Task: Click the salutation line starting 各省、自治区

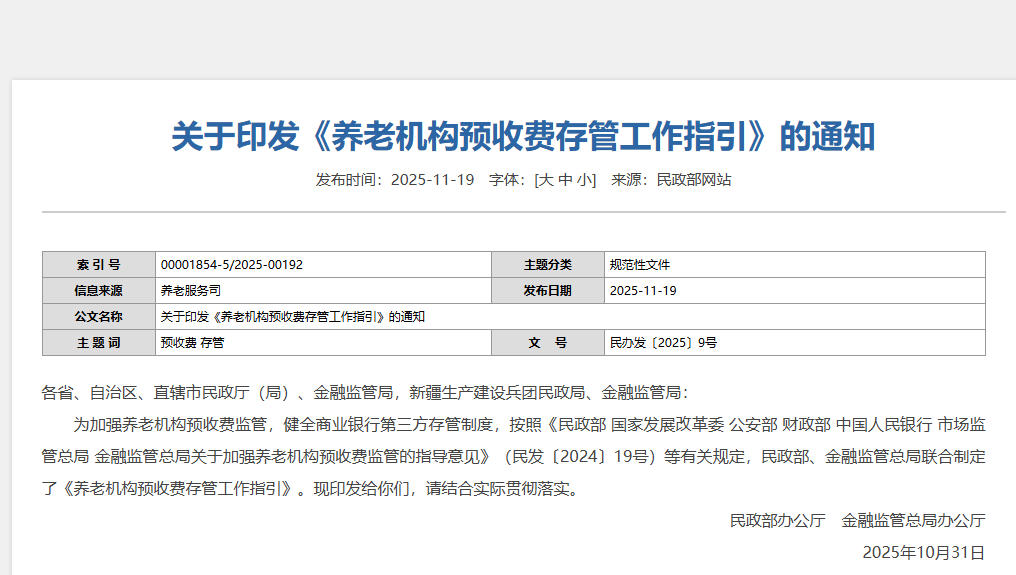Action: point(365,393)
